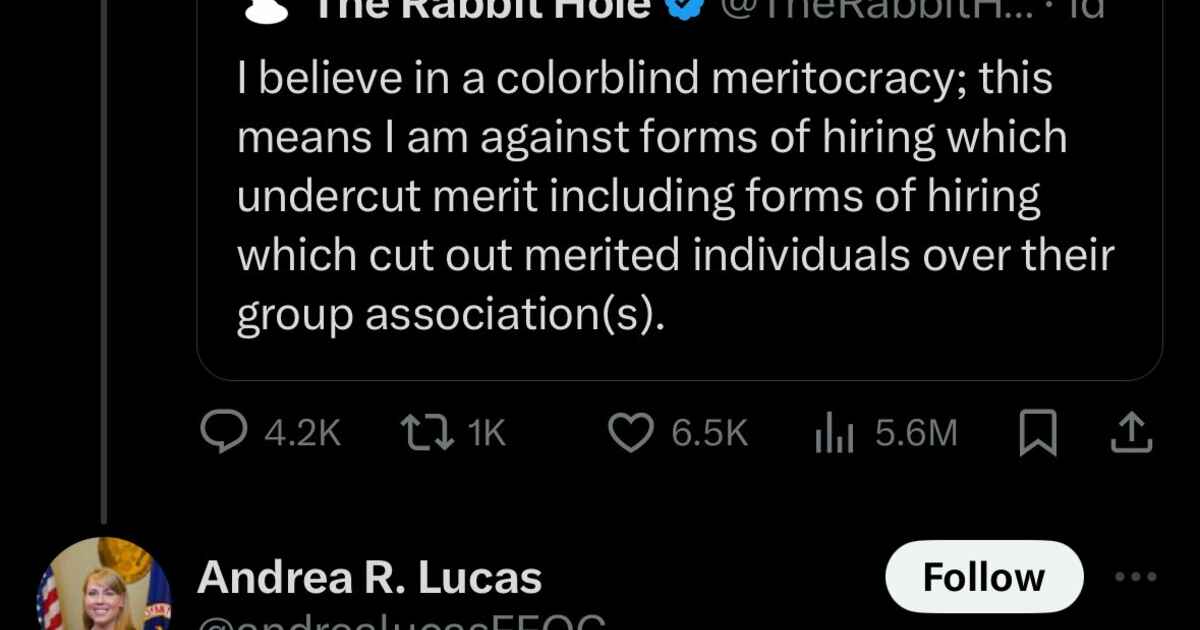The height and width of the screenshot is (630, 1200).
Task: Open the view analytics bar chart icon
Action: pos(833,433)
